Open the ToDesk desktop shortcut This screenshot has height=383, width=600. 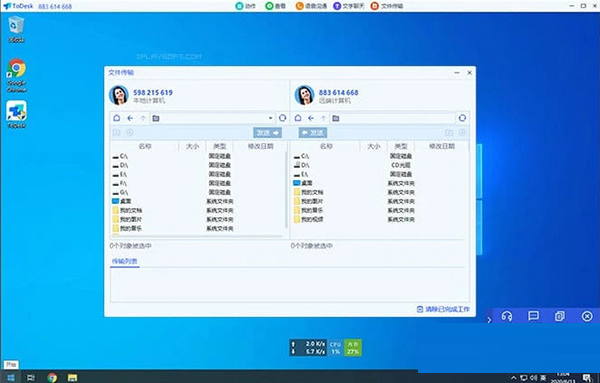[16, 114]
